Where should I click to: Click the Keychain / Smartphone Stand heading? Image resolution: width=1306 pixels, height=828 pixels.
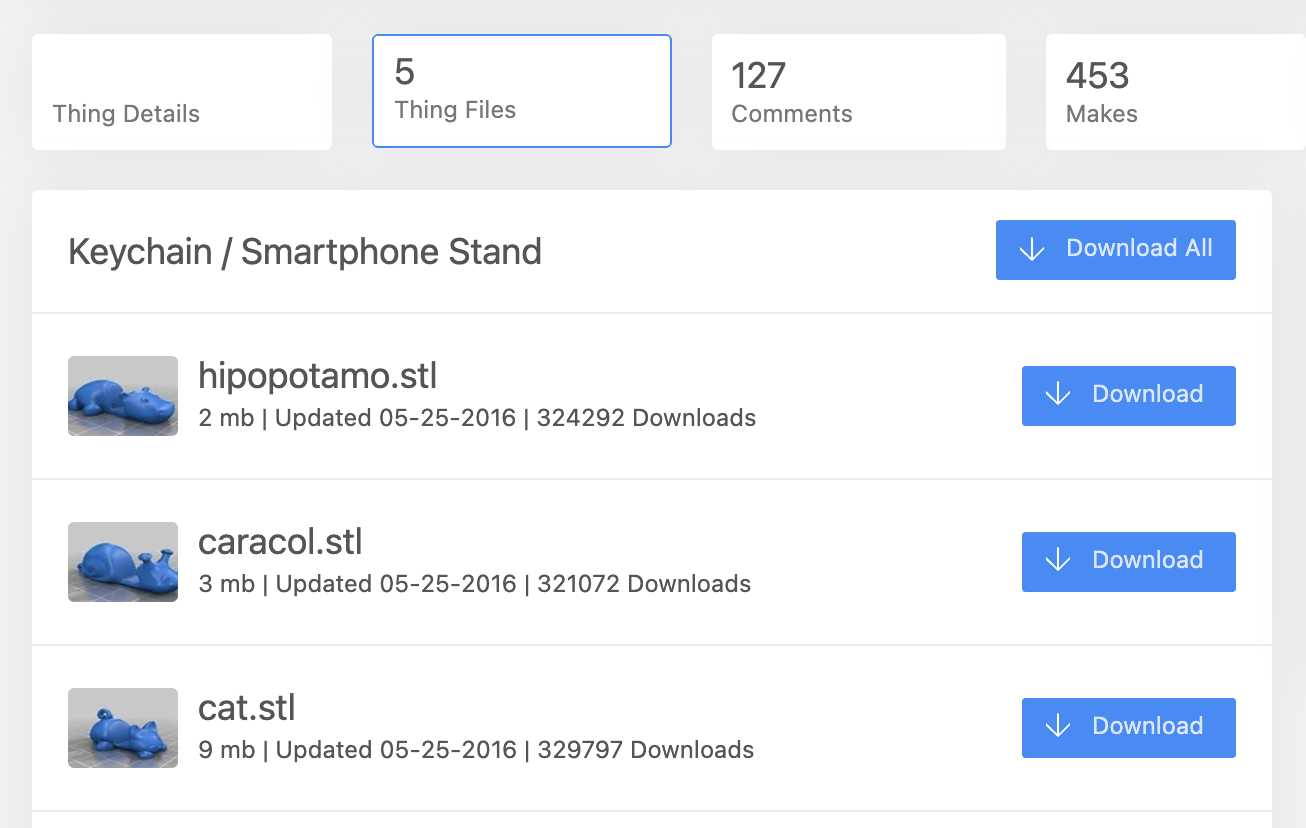point(304,251)
